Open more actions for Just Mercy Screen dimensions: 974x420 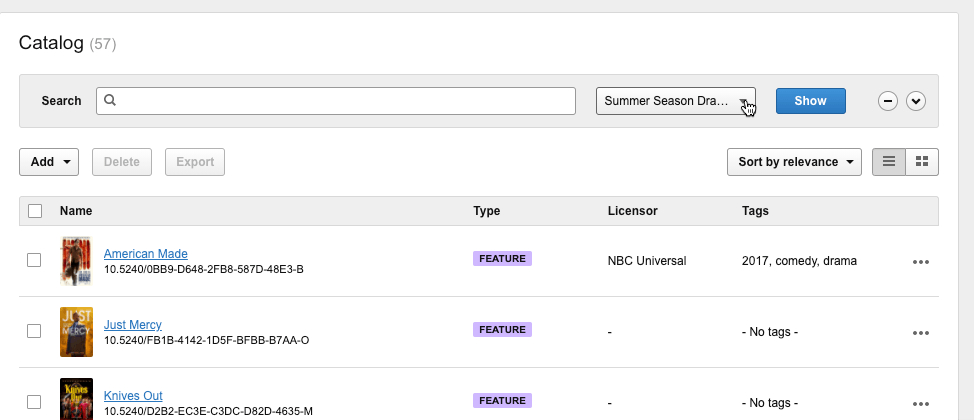click(921, 333)
